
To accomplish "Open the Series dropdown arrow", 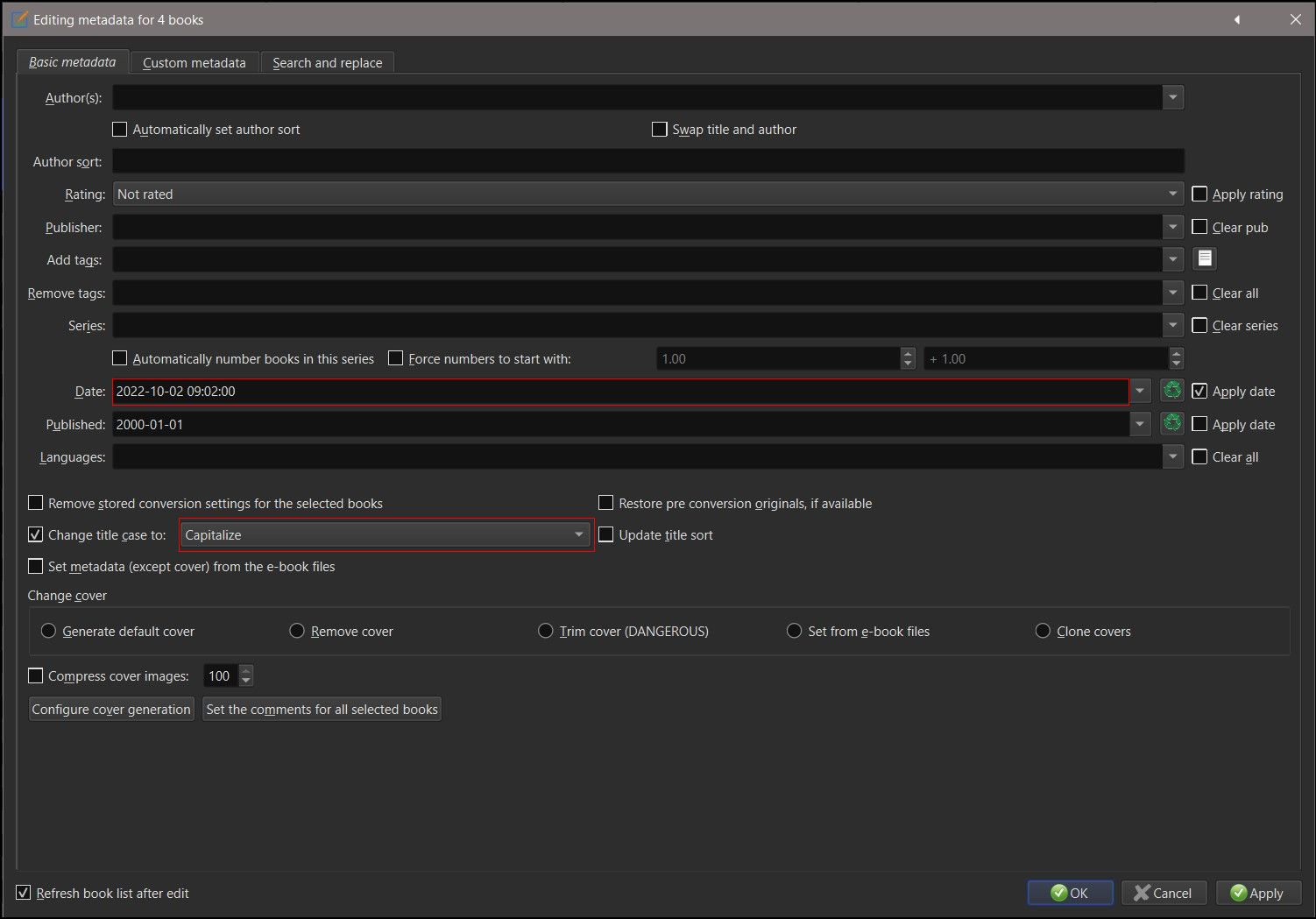I will 1173,325.
